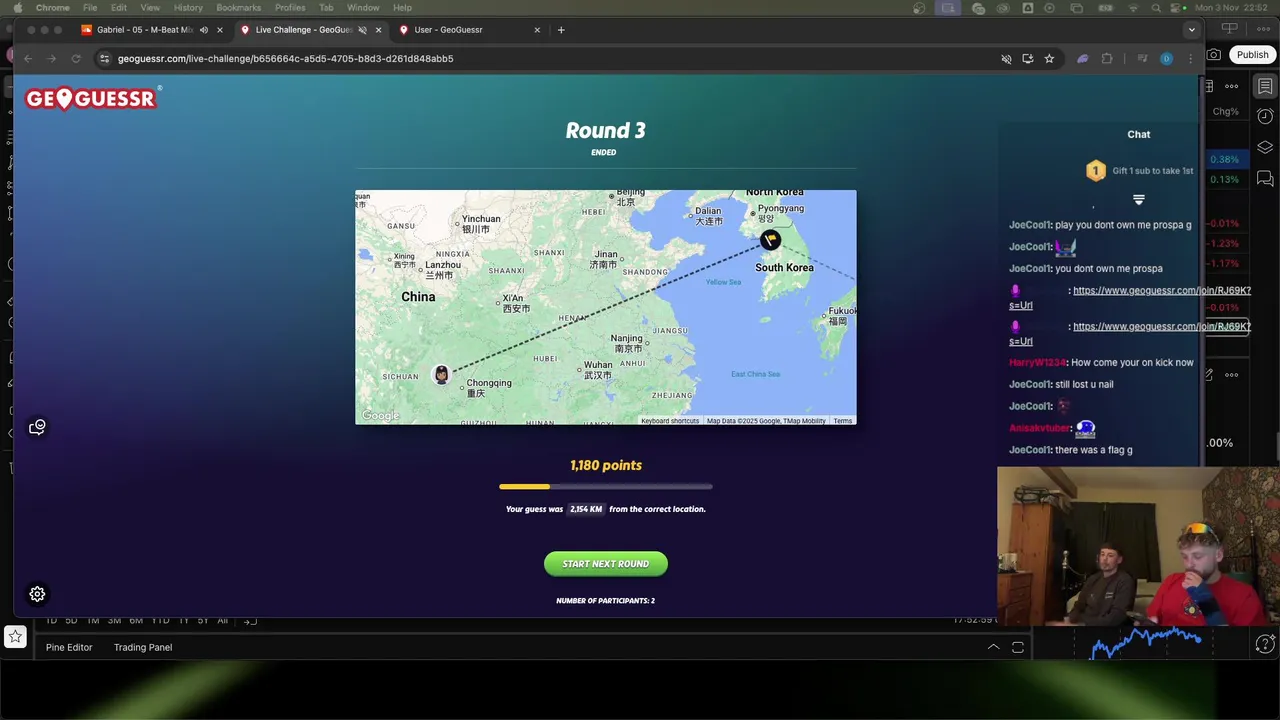Click the TradingView favorites star icon
1280x720 pixels.
(15, 636)
